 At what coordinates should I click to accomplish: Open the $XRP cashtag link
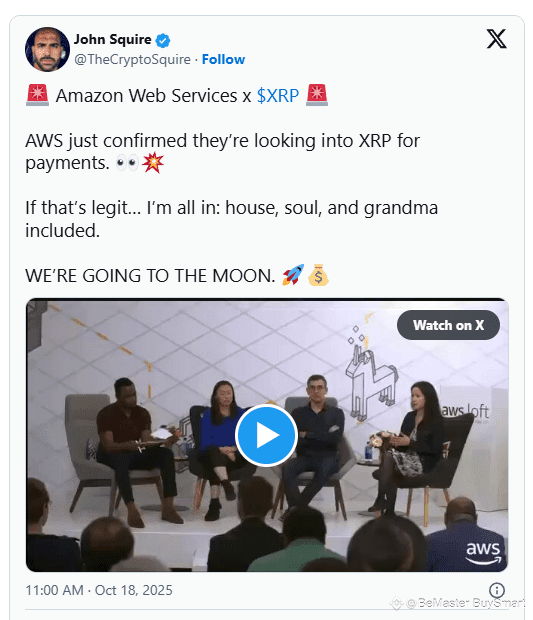tap(278, 96)
